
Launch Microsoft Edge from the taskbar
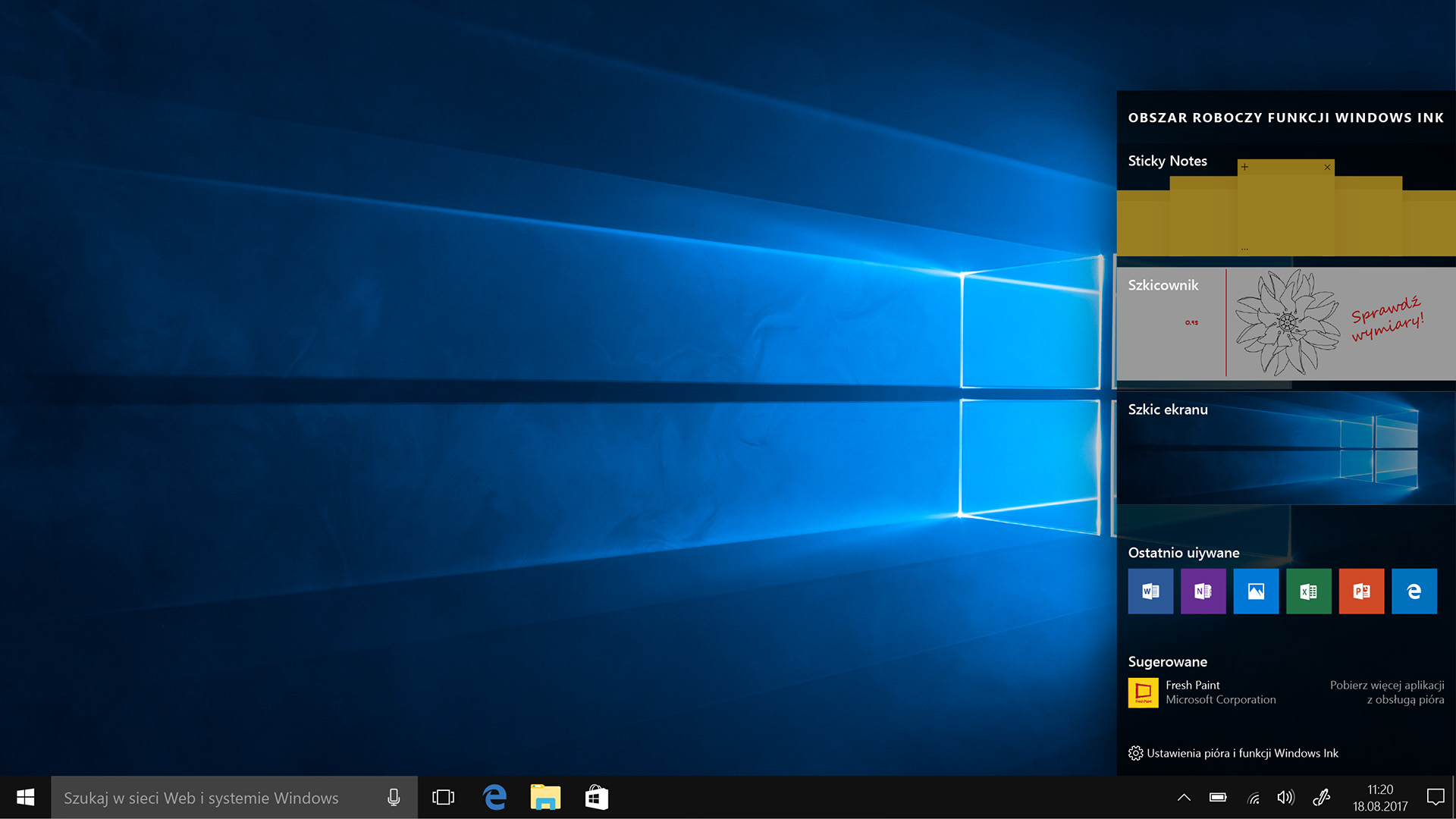pos(494,797)
